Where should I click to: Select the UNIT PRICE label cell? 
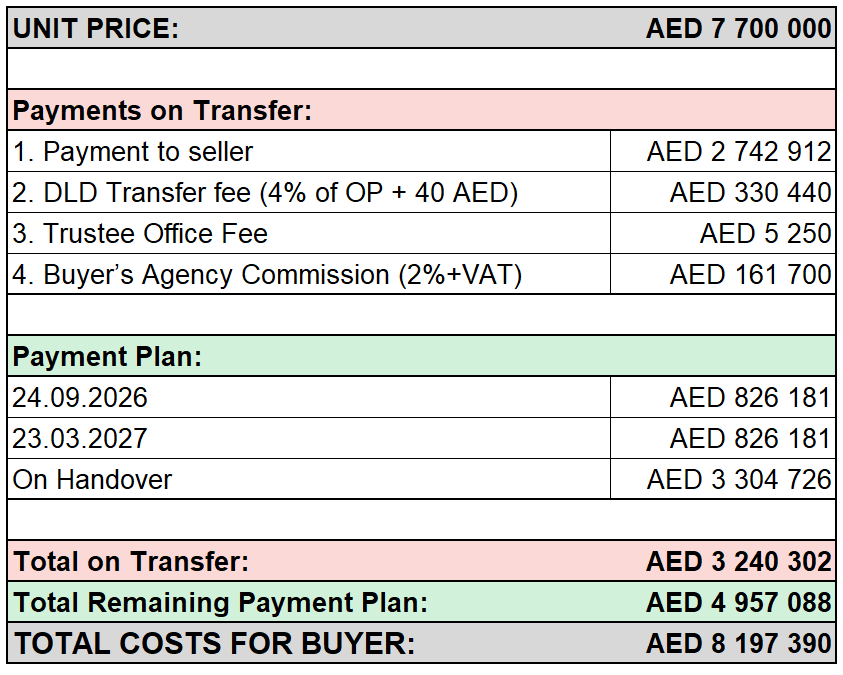pyautogui.click(x=96, y=28)
